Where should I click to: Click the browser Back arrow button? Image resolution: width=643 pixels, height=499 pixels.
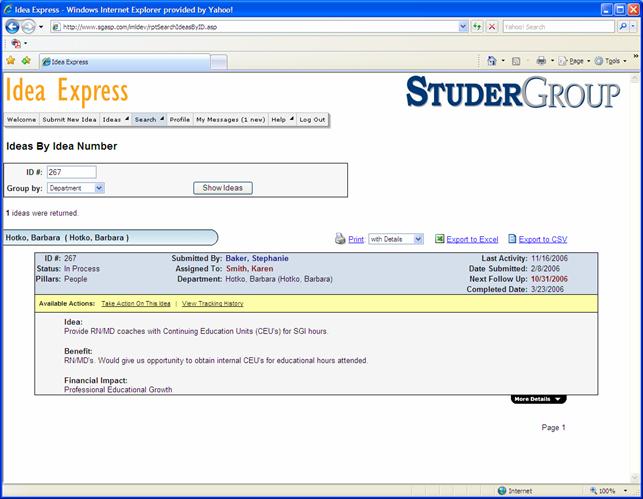tap(12, 27)
